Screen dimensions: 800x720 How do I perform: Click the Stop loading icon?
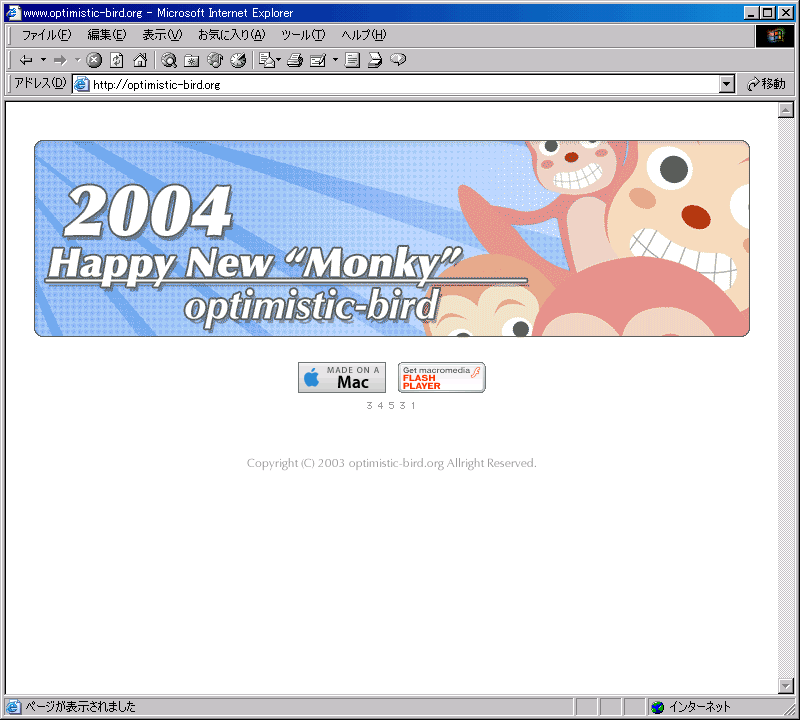[x=94, y=60]
